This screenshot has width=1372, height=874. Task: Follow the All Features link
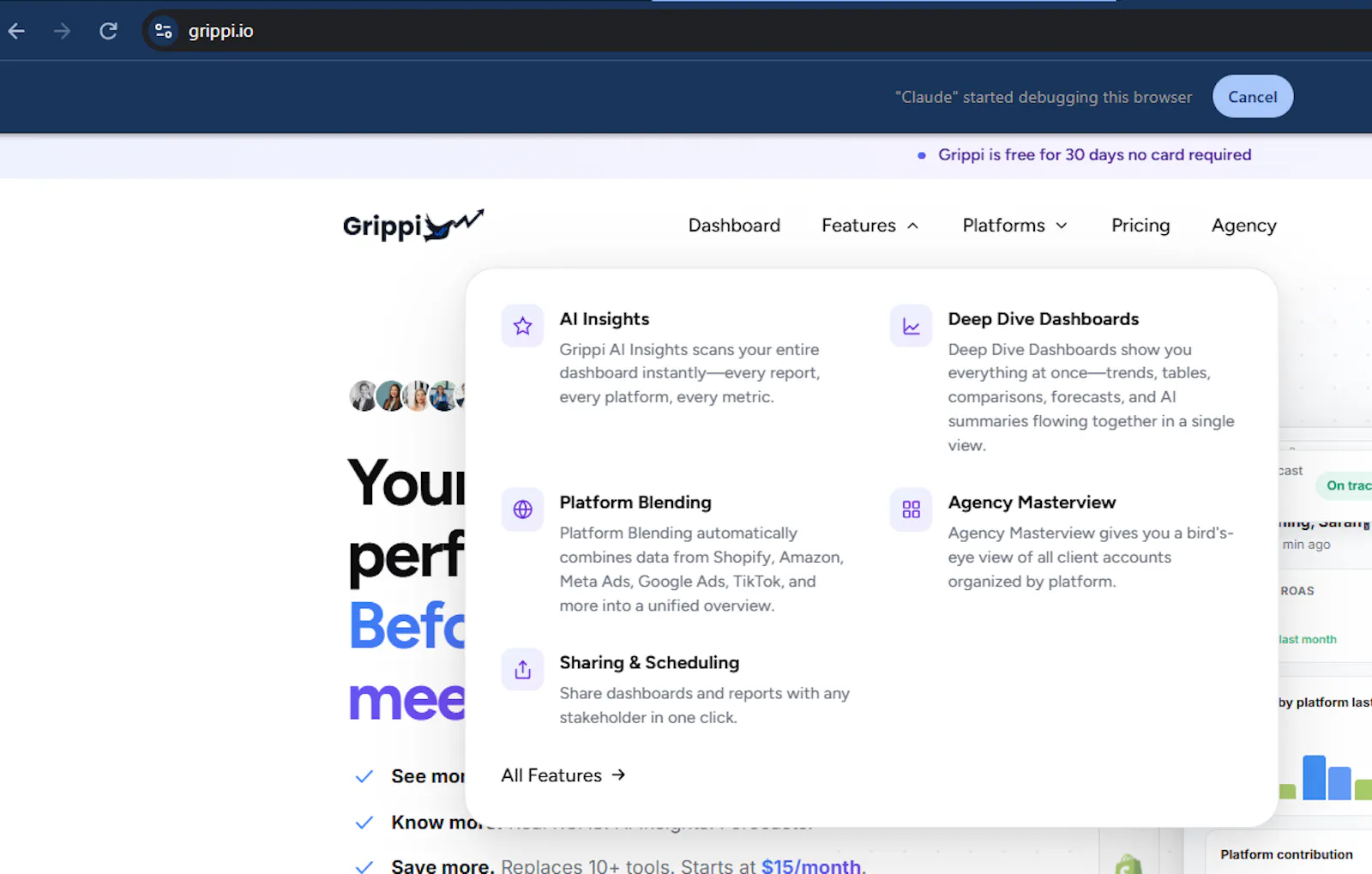tap(563, 775)
